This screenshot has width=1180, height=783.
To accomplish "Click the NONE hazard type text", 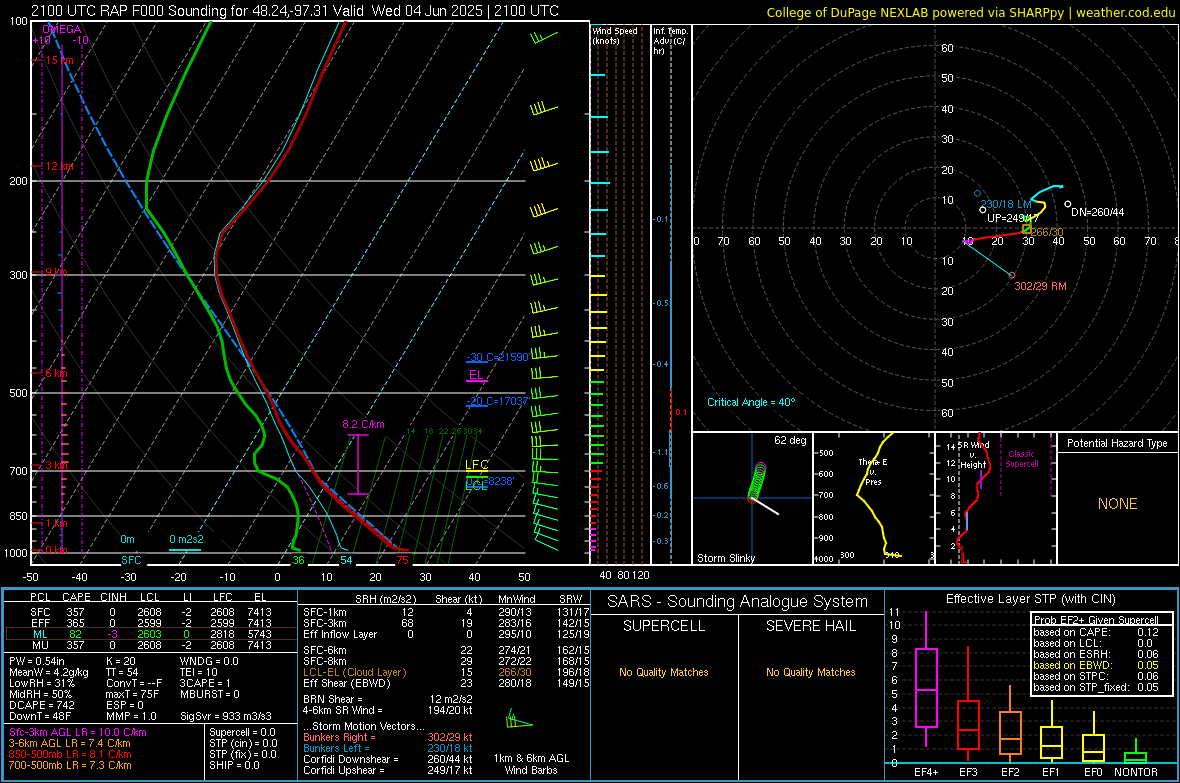I will [x=1117, y=504].
